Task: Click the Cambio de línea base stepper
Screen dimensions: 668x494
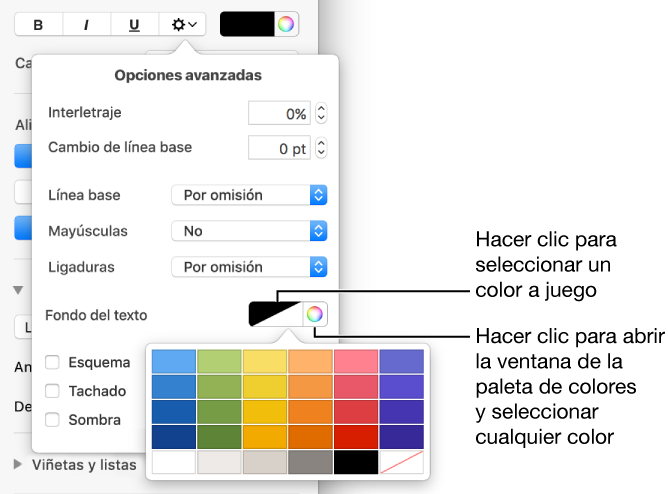Action: 321,148
